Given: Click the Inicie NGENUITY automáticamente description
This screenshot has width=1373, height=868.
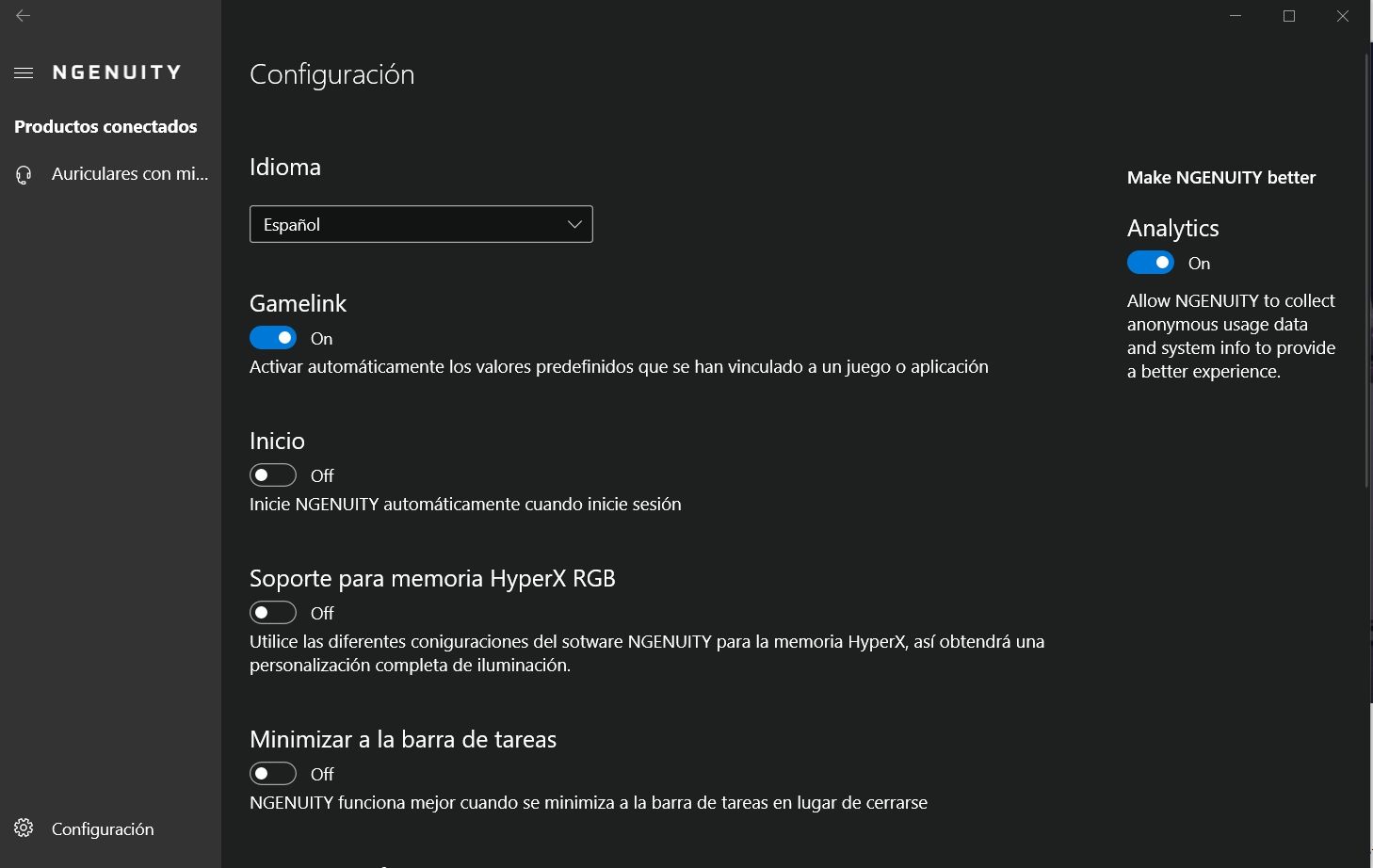Looking at the screenshot, I should pyautogui.click(x=465, y=505).
